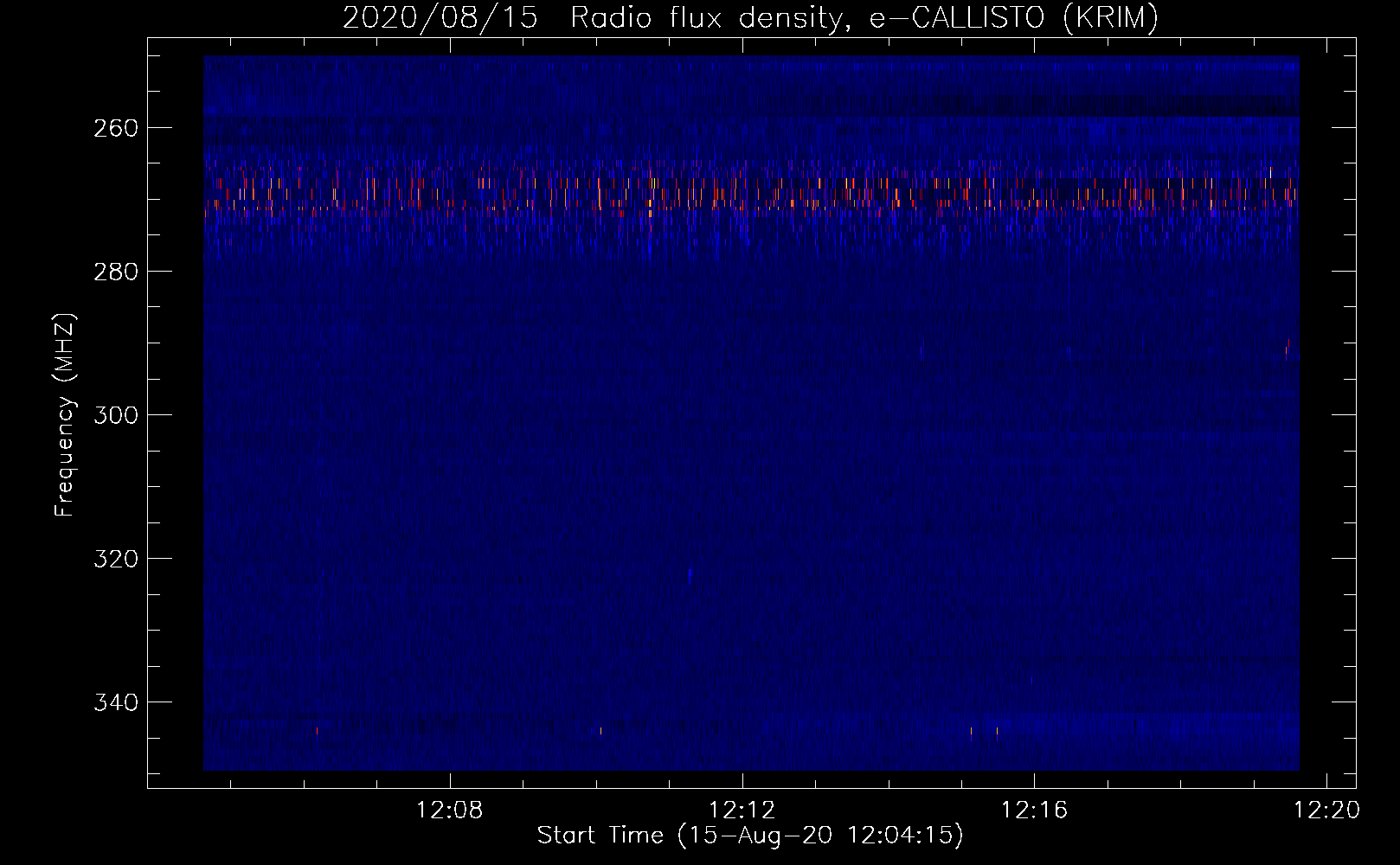Screen dimensions: 1400x865
Task: Click the 320 frequency tick label
Action: tap(116, 559)
